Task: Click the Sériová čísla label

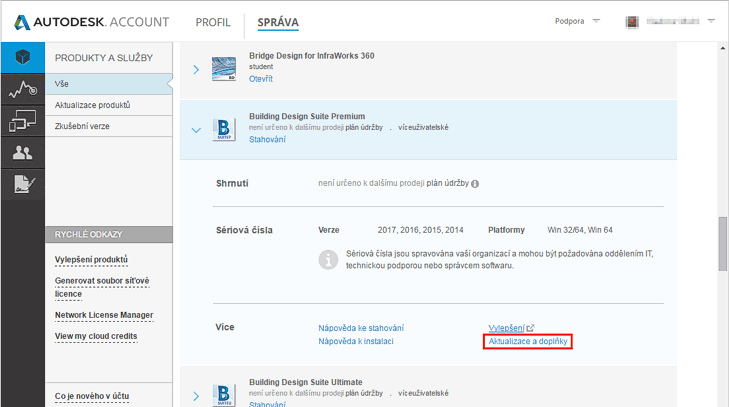Action: coord(244,230)
